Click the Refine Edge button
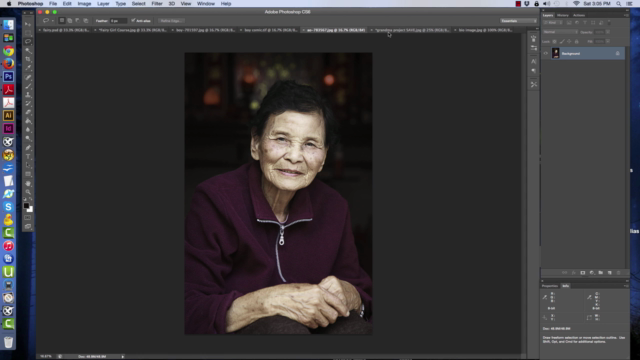Screen dimensions: 640x360 tap(171, 20)
